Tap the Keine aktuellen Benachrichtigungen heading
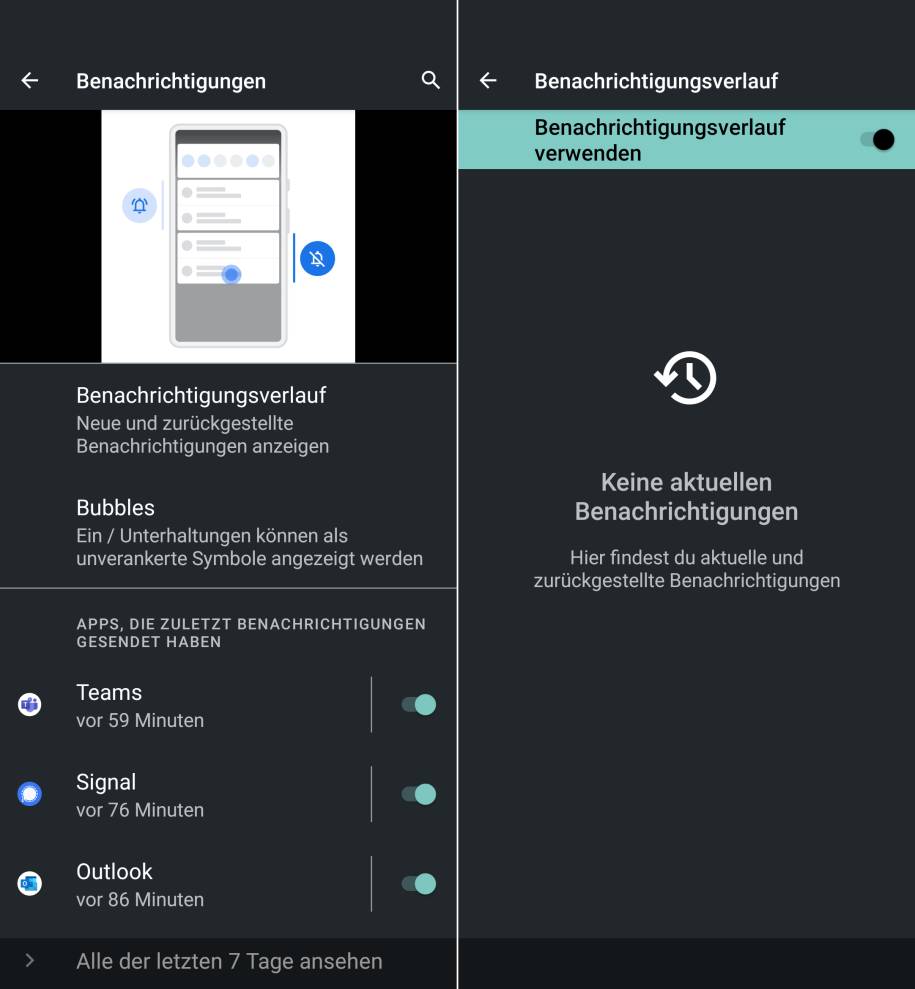Image resolution: width=915 pixels, height=989 pixels. pos(686,497)
